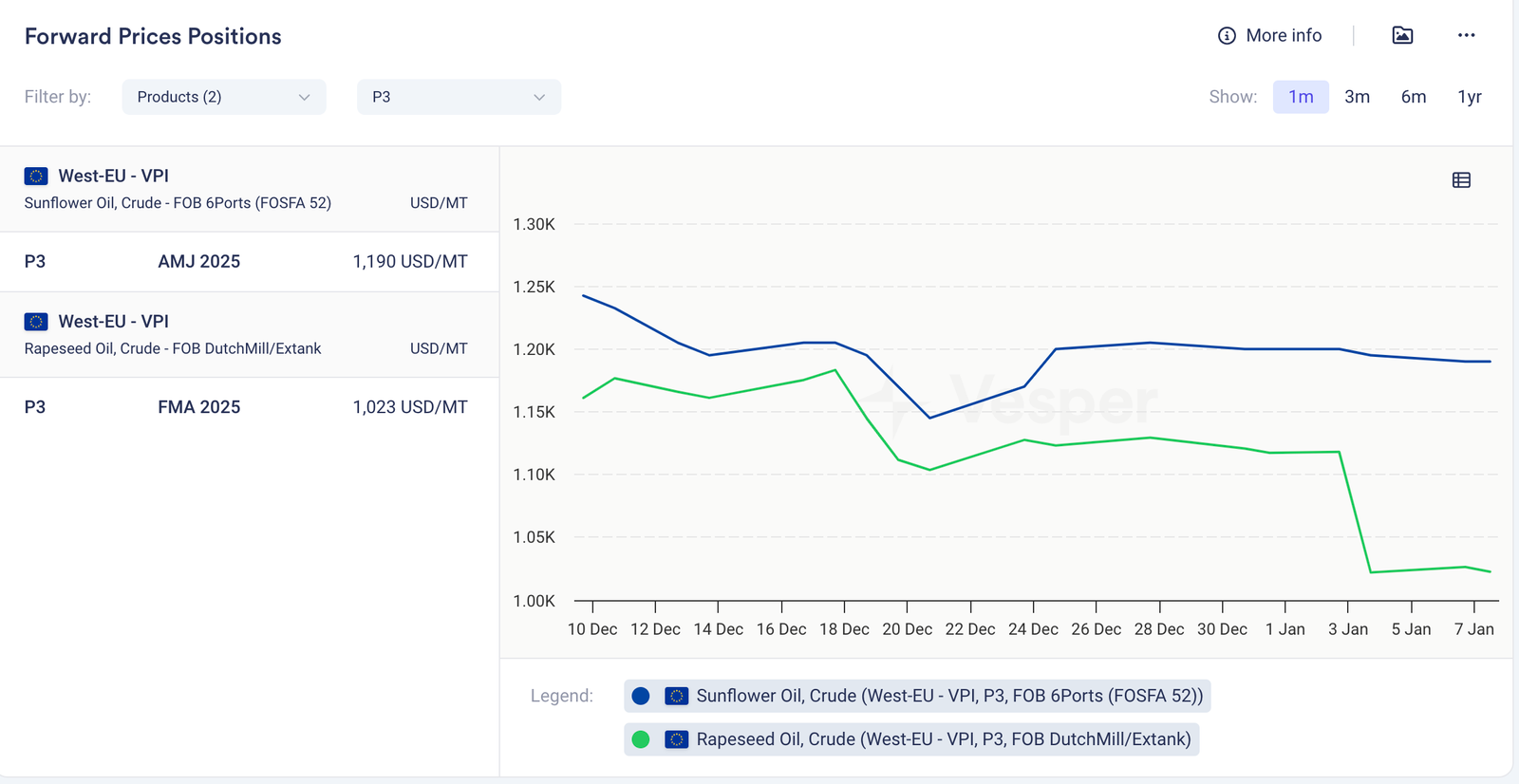Click EU flag icon beside Rapeseed Oil product
Image resolution: width=1519 pixels, height=784 pixels.
pyautogui.click(x=36, y=322)
